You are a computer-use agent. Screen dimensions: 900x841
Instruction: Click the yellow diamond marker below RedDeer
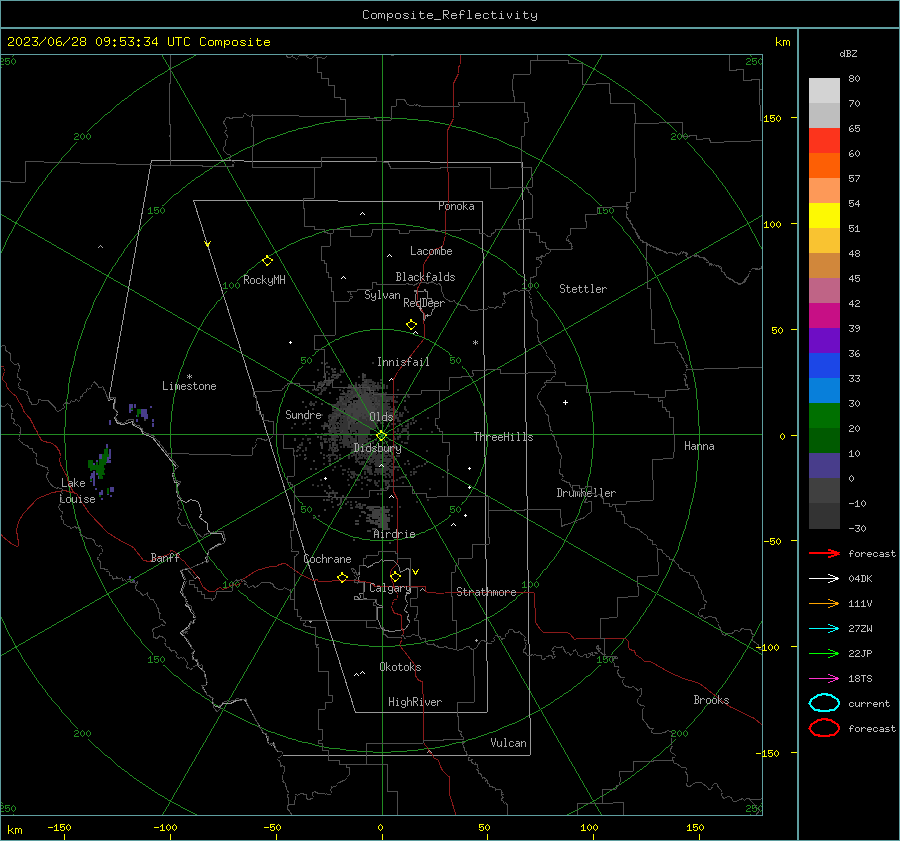411,325
